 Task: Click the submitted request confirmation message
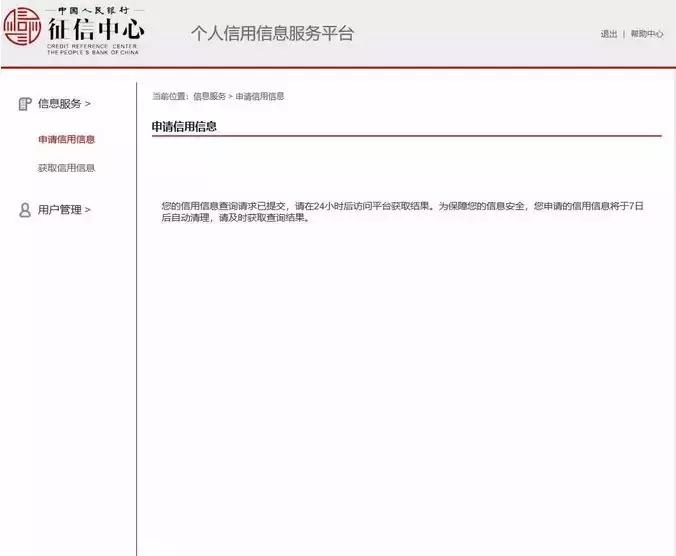click(403, 212)
